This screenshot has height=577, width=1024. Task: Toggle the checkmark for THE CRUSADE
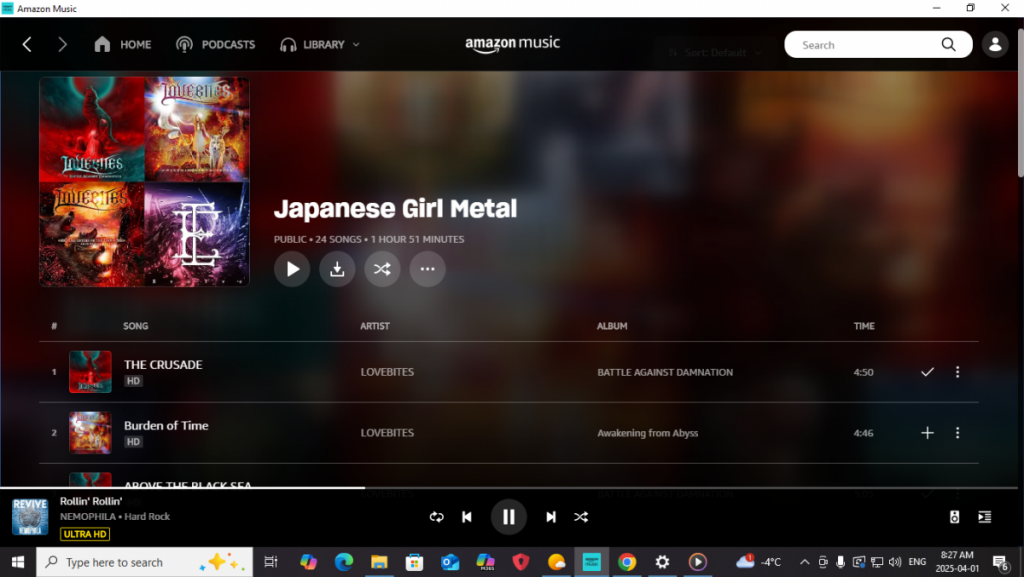click(x=927, y=371)
